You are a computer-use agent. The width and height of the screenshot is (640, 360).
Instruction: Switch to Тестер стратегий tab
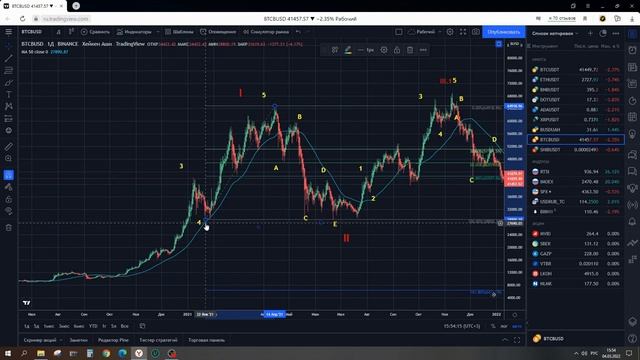coord(158,340)
